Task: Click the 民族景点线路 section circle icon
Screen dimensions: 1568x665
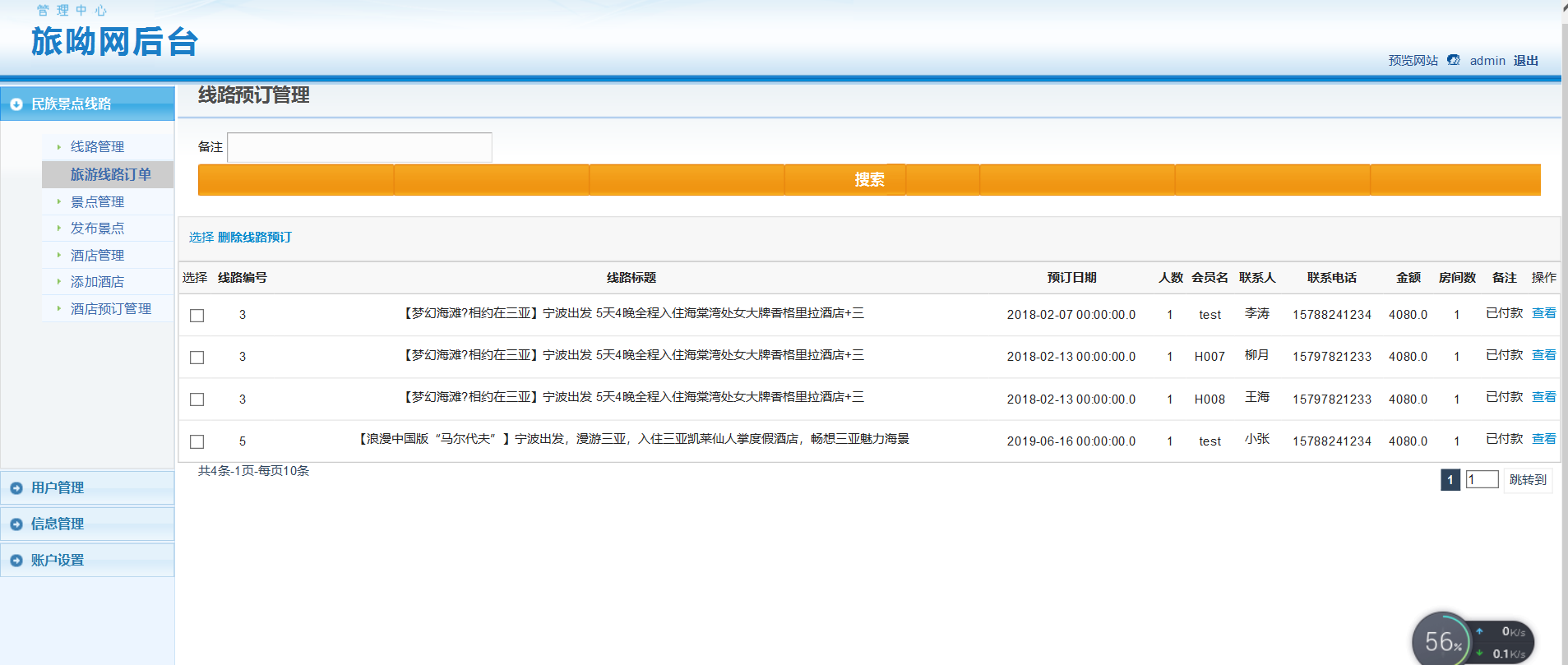Action: click(16, 104)
